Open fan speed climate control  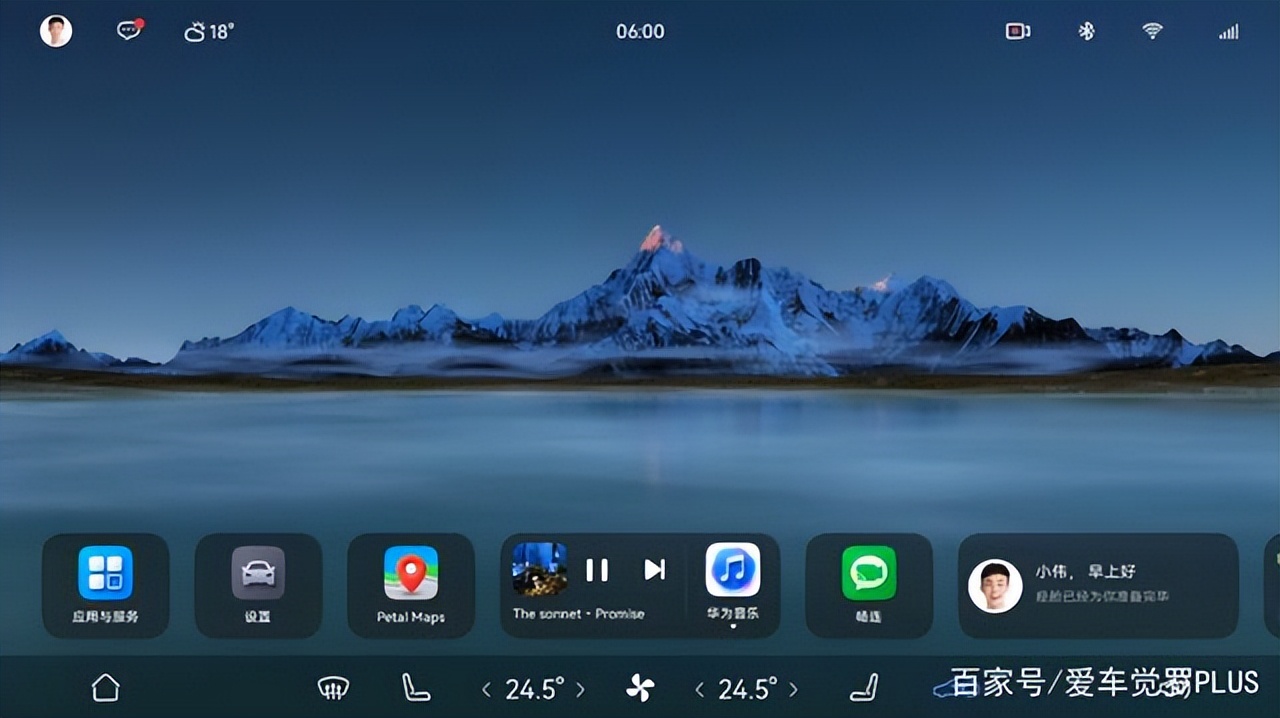tap(640, 688)
